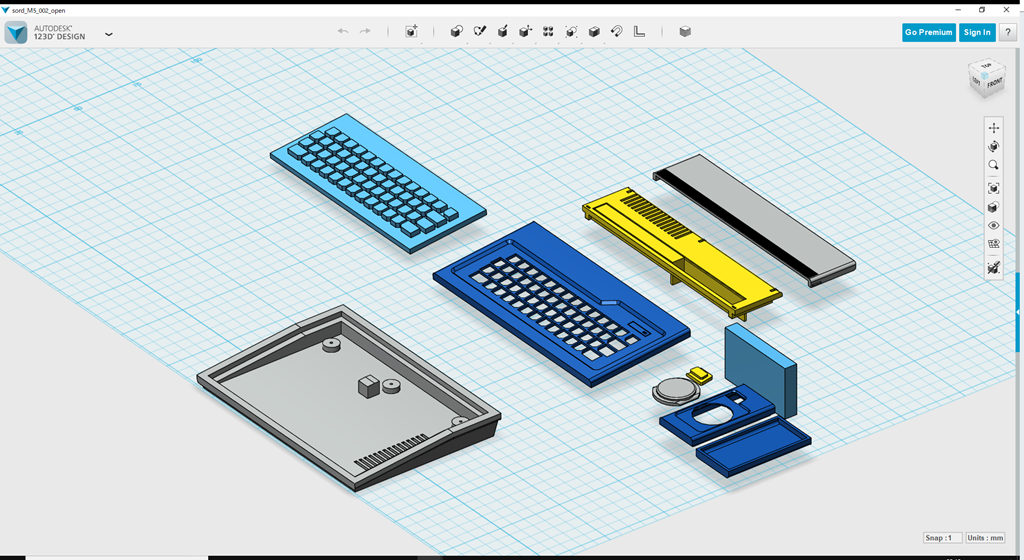The width and height of the screenshot is (1024, 560).
Task: Click the Pattern tool icon
Action: point(548,32)
